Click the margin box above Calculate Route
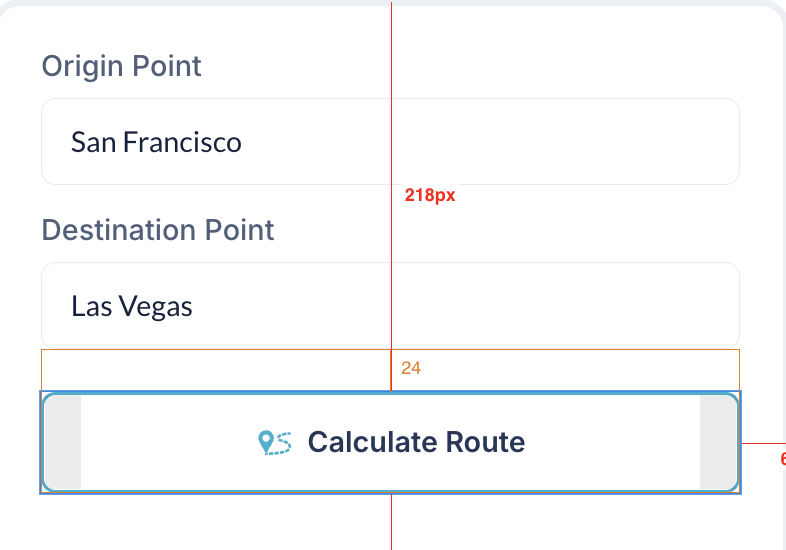This screenshot has height=550, width=786. point(200,370)
